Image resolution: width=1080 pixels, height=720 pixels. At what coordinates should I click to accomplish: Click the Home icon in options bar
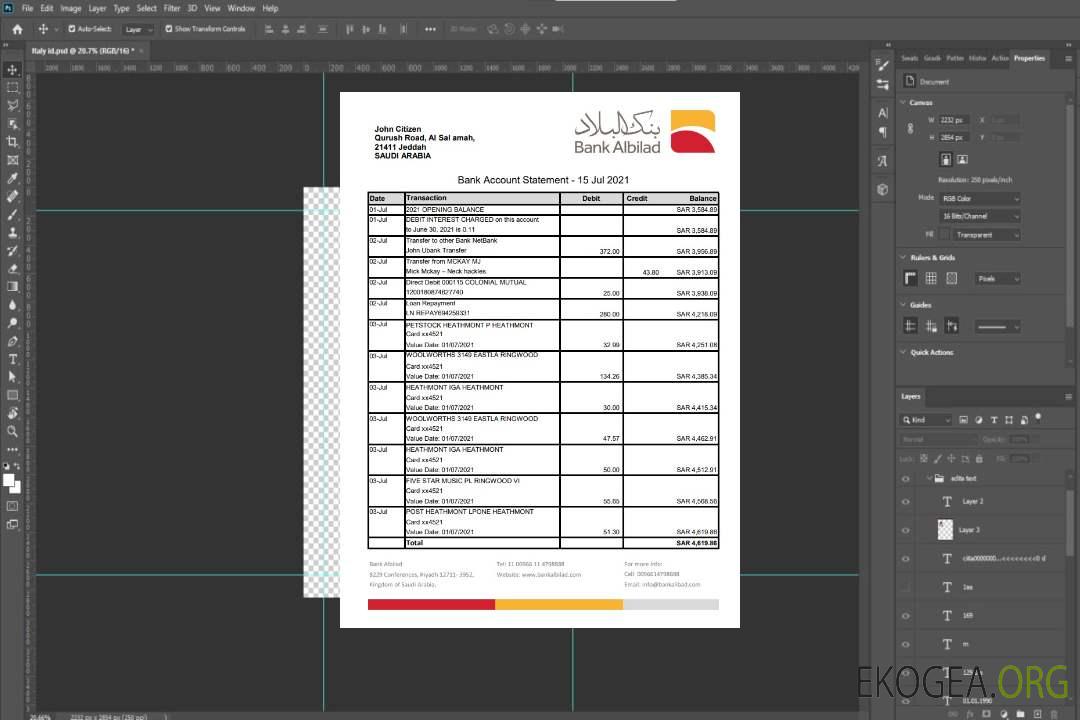click(x=17, y=29)
